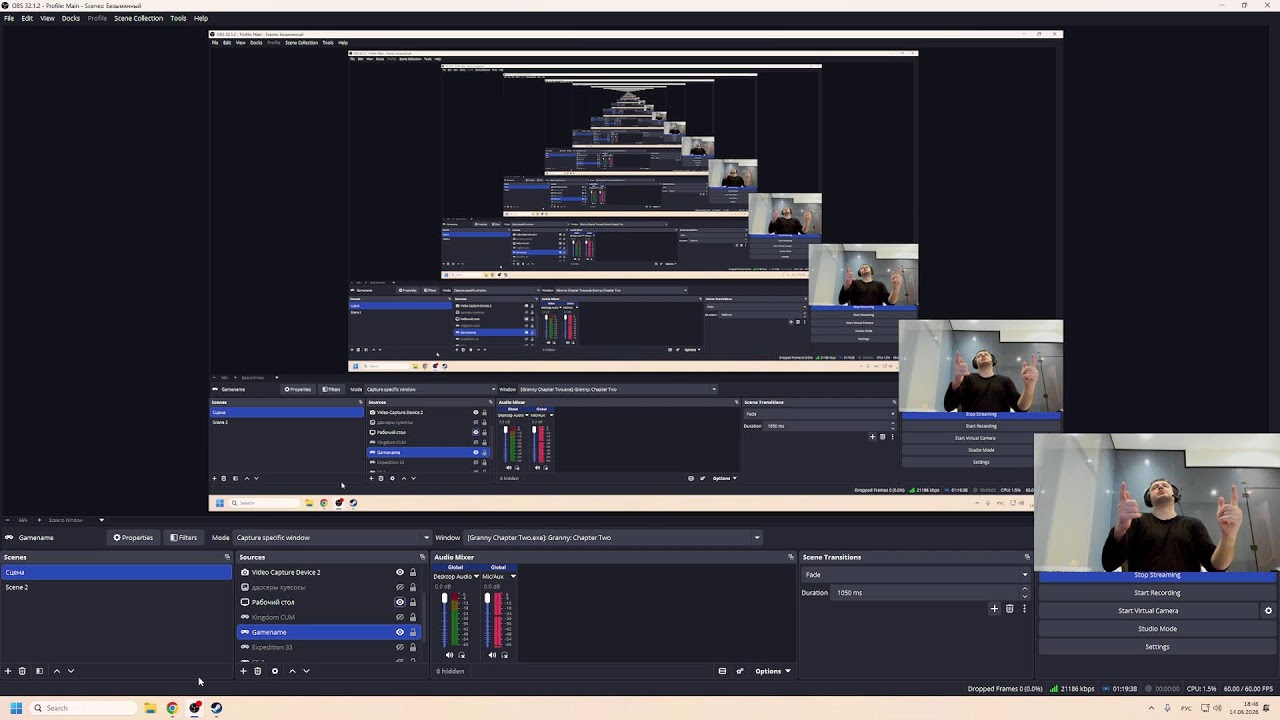Hide Video Capture Device 2 source
The image size is (1280, 720).
click(400, 572)
